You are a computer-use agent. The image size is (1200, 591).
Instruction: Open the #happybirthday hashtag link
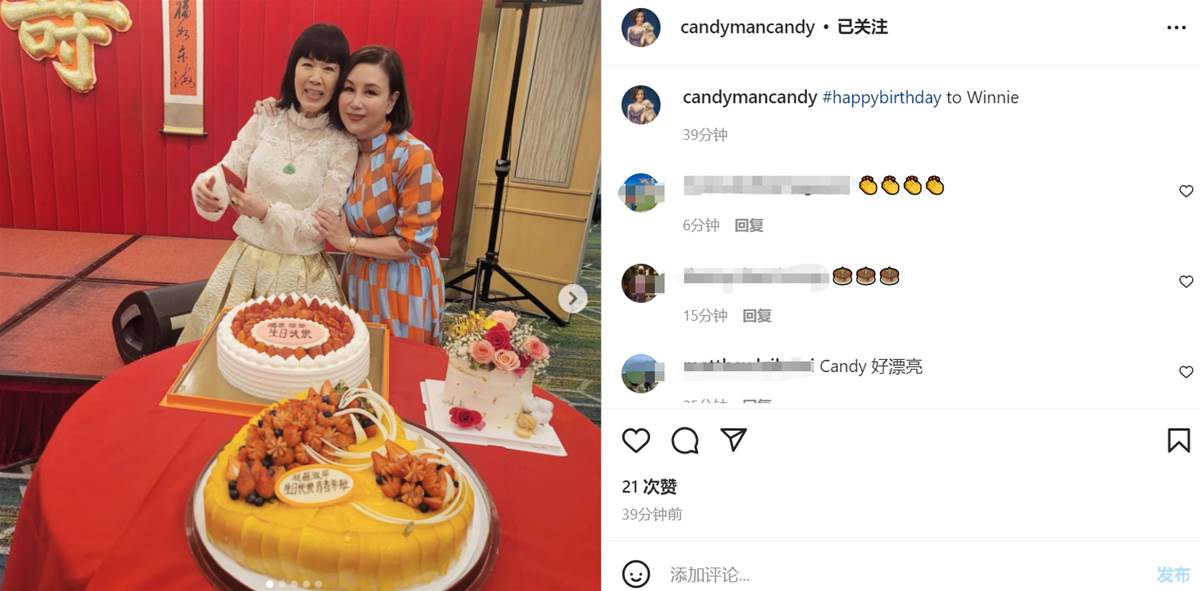pos(882,97)
